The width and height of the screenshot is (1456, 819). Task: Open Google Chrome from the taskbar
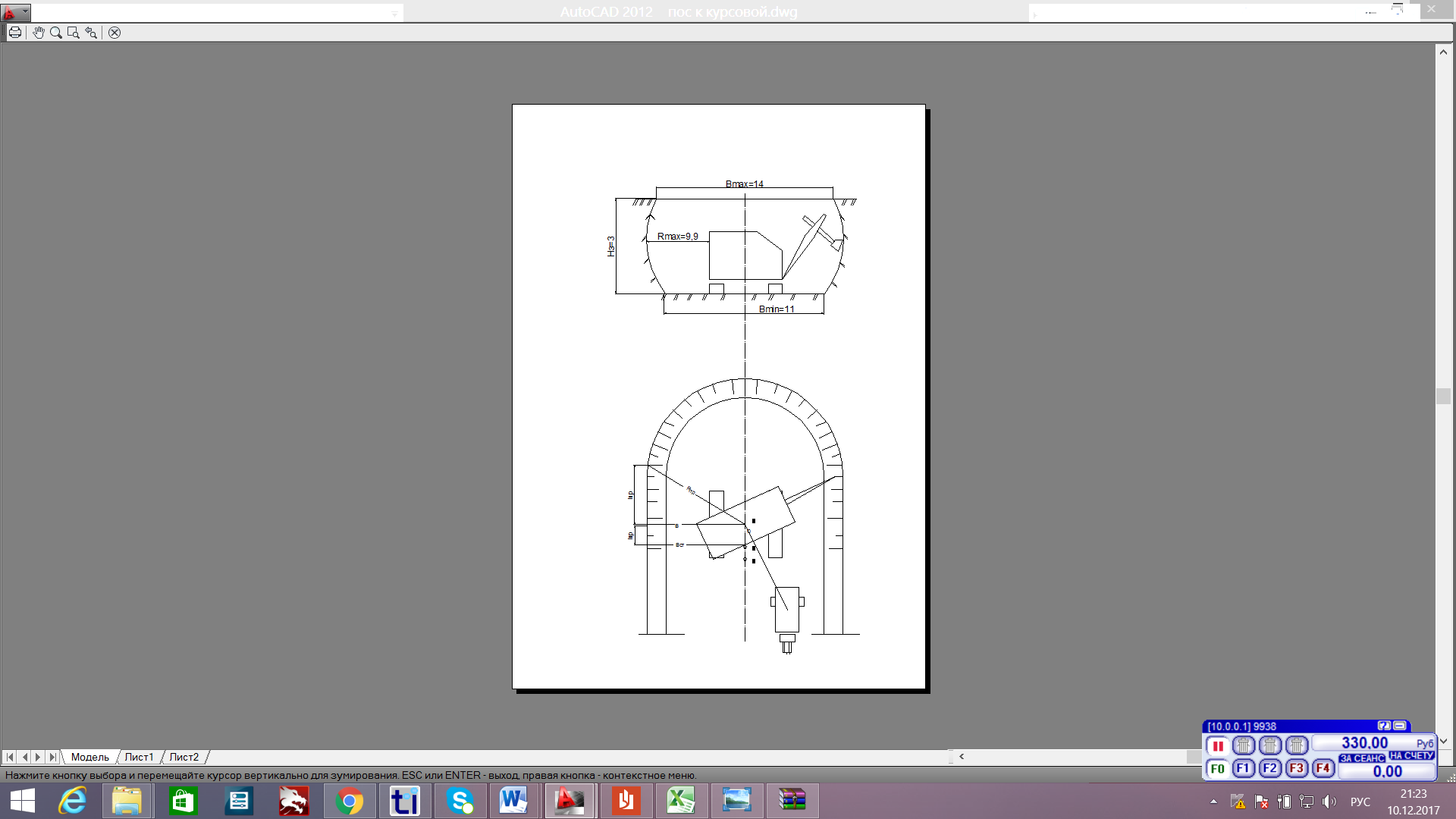pyautogui.click(x=349, y=801)
